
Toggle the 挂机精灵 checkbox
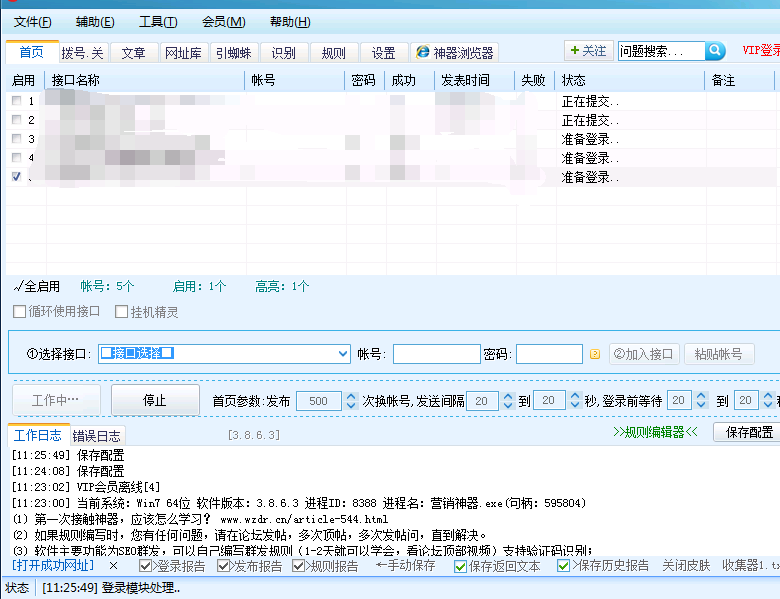click(x=122, y=312)
